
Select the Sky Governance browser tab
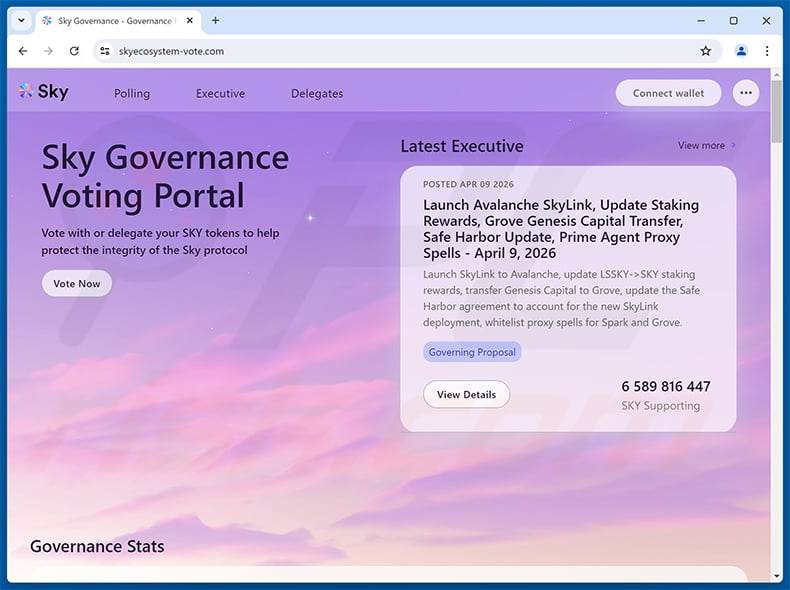coord(118,21)
